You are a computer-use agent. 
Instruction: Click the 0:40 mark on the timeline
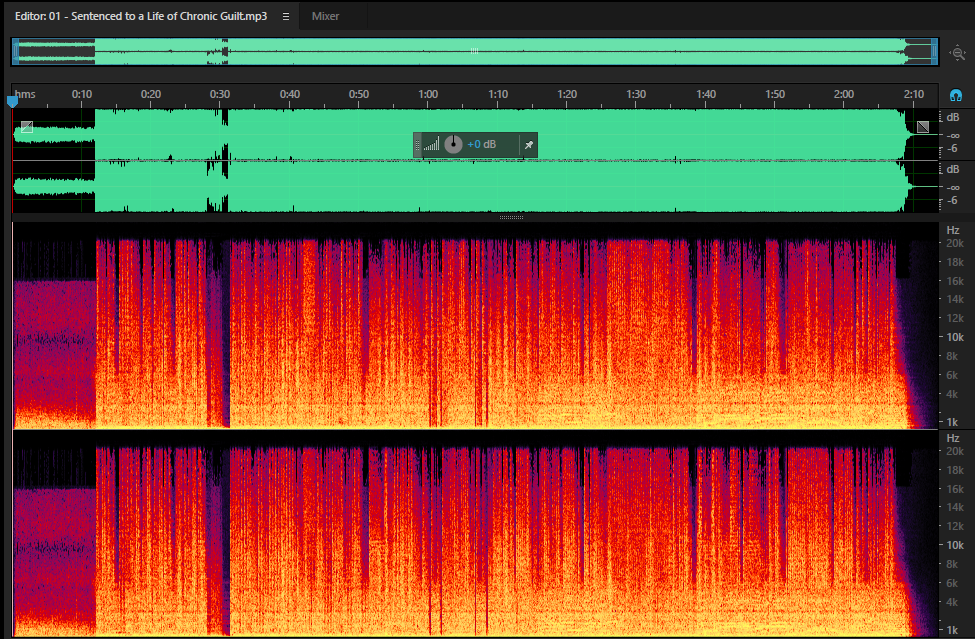(289, 94)
